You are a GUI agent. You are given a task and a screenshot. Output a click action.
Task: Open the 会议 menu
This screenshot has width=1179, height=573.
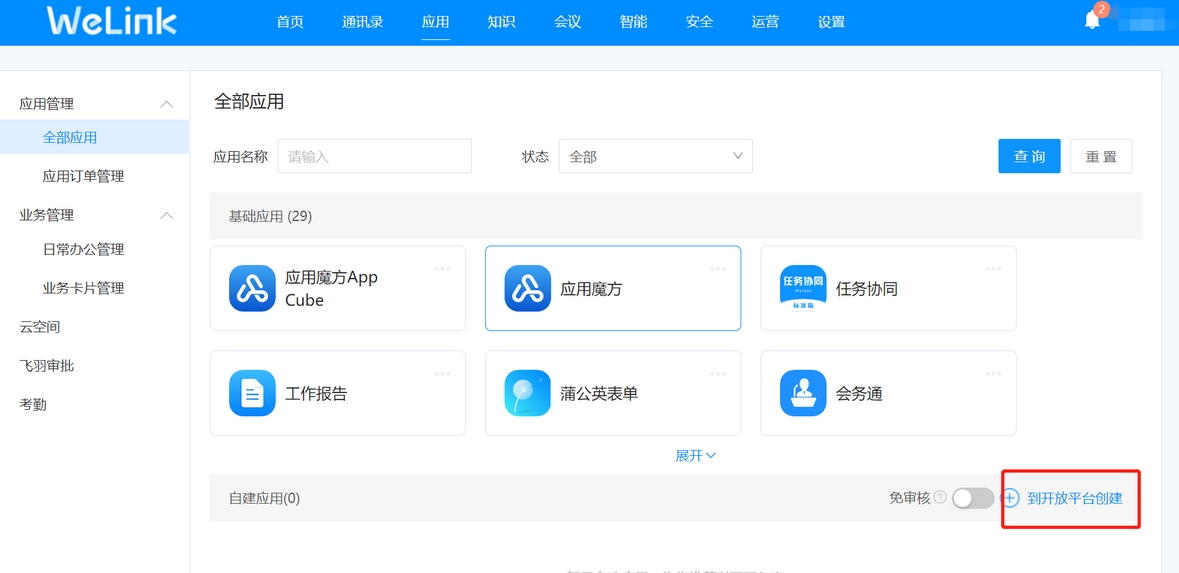pyautogui.click(x=568, y=22)
